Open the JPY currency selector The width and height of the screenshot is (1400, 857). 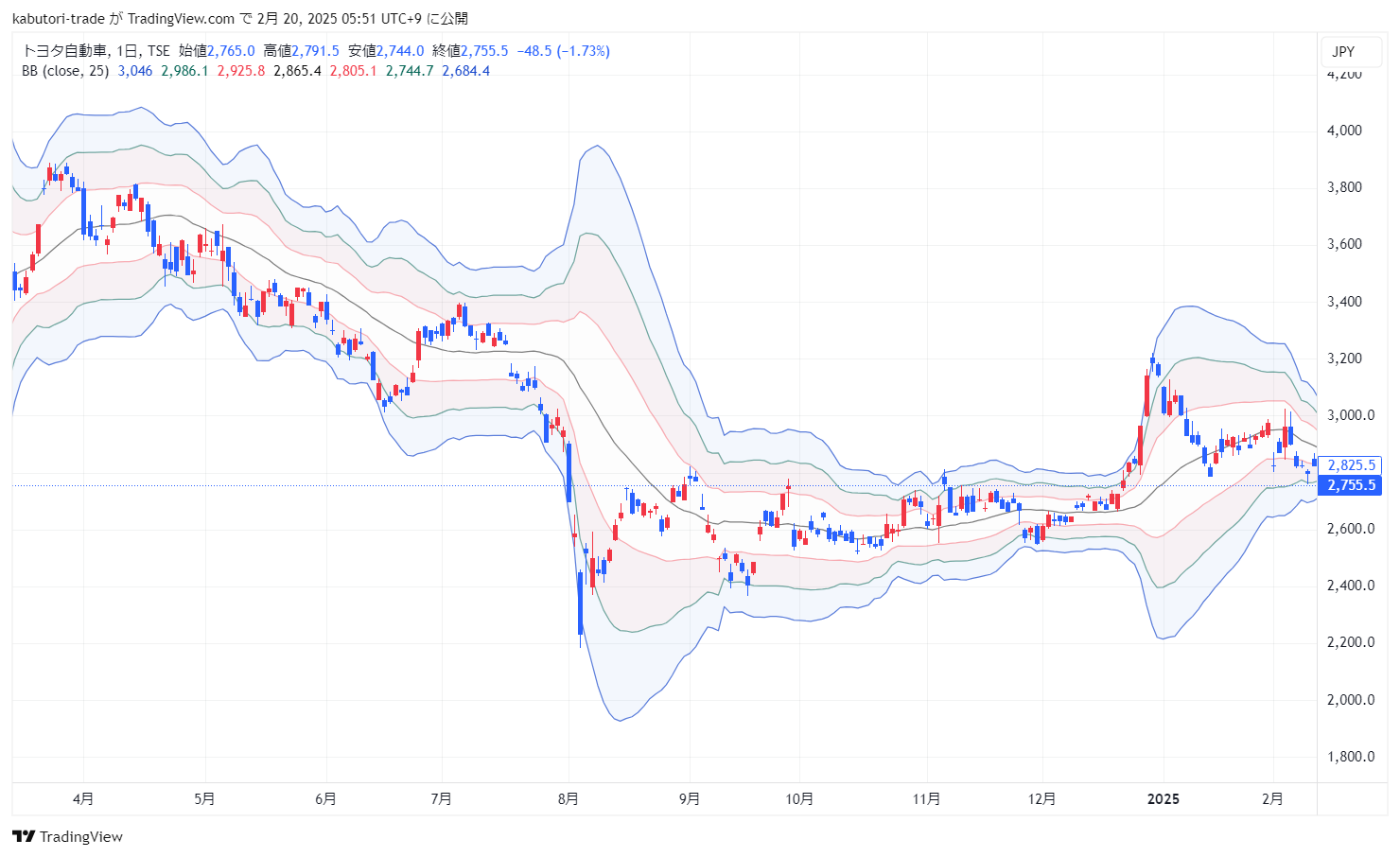(1353, 52)
